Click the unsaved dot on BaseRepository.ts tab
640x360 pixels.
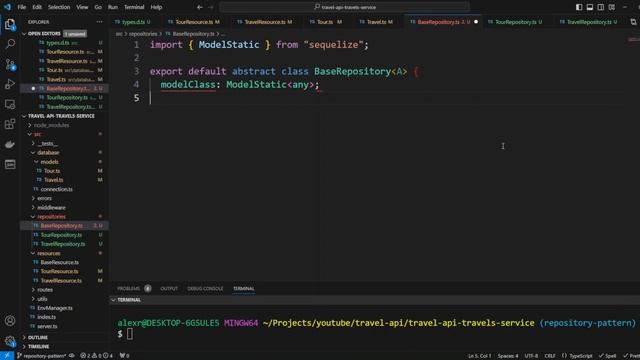[476, 22]
